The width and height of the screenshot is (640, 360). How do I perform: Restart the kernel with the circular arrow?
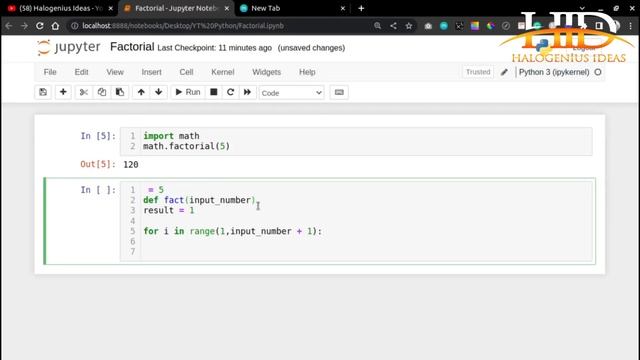(230, 92)
